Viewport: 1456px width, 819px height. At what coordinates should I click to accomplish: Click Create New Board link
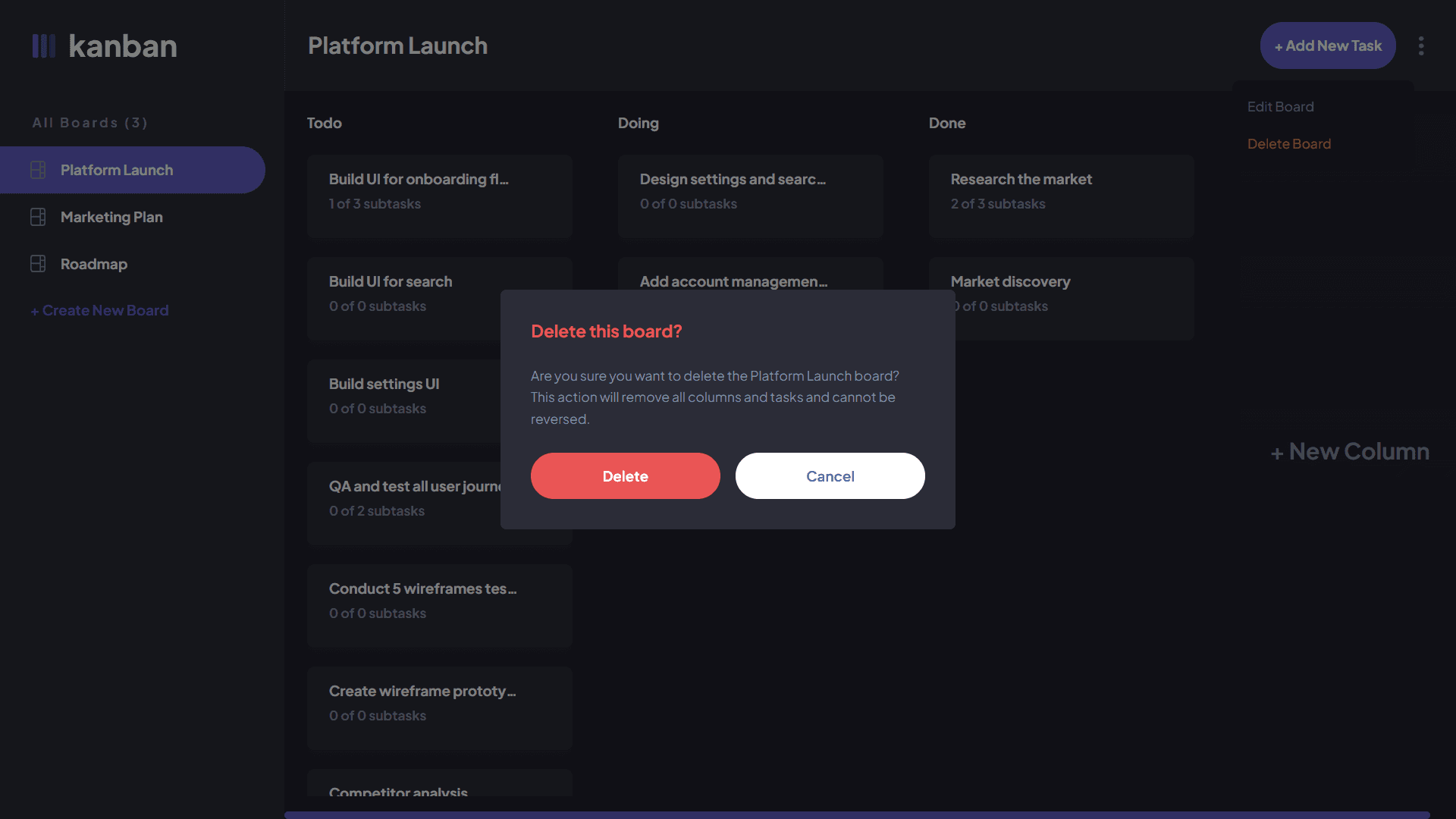[x=99, y=310]
